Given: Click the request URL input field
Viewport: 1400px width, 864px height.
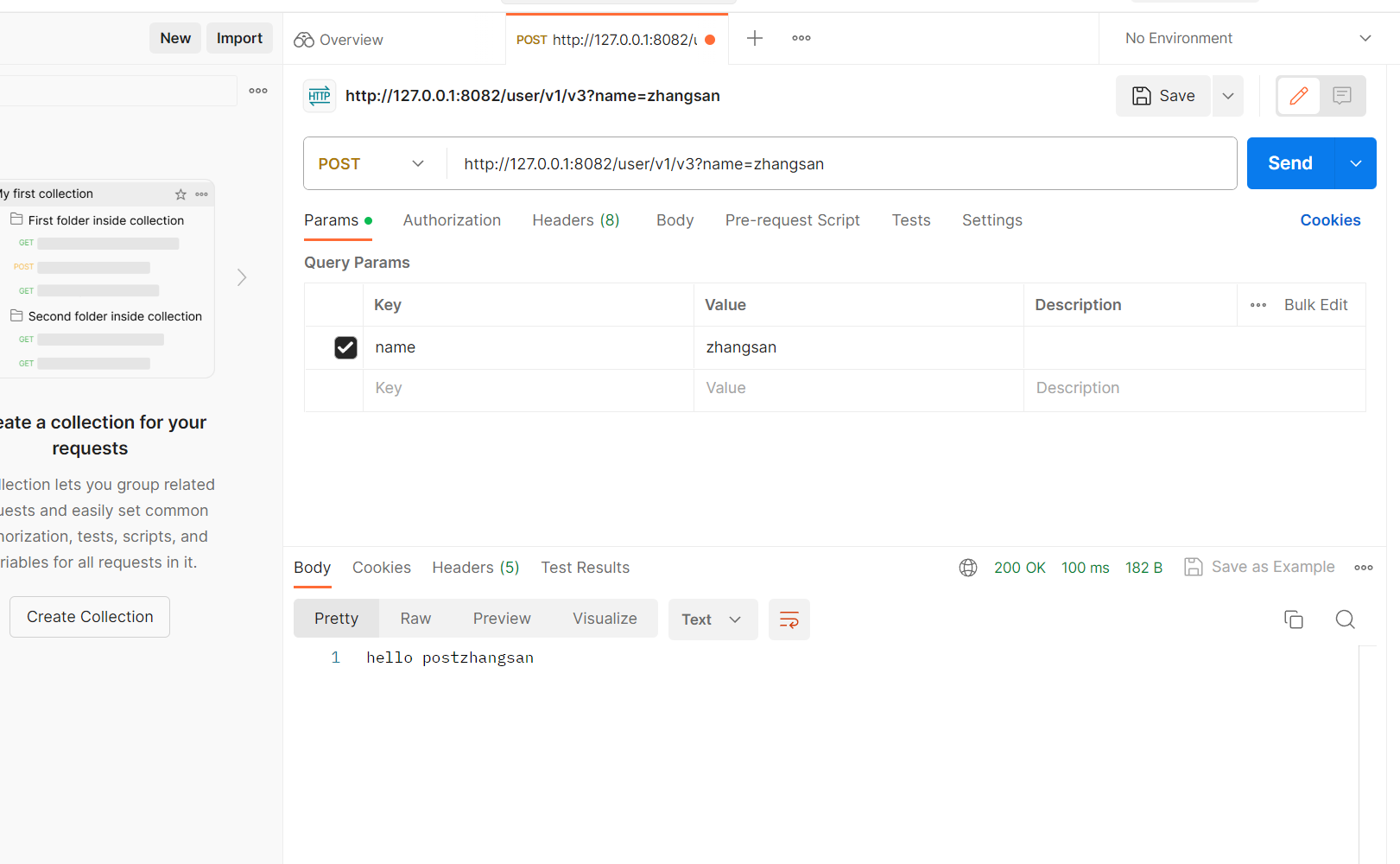Looking at the screenshot, I should 840,164.
